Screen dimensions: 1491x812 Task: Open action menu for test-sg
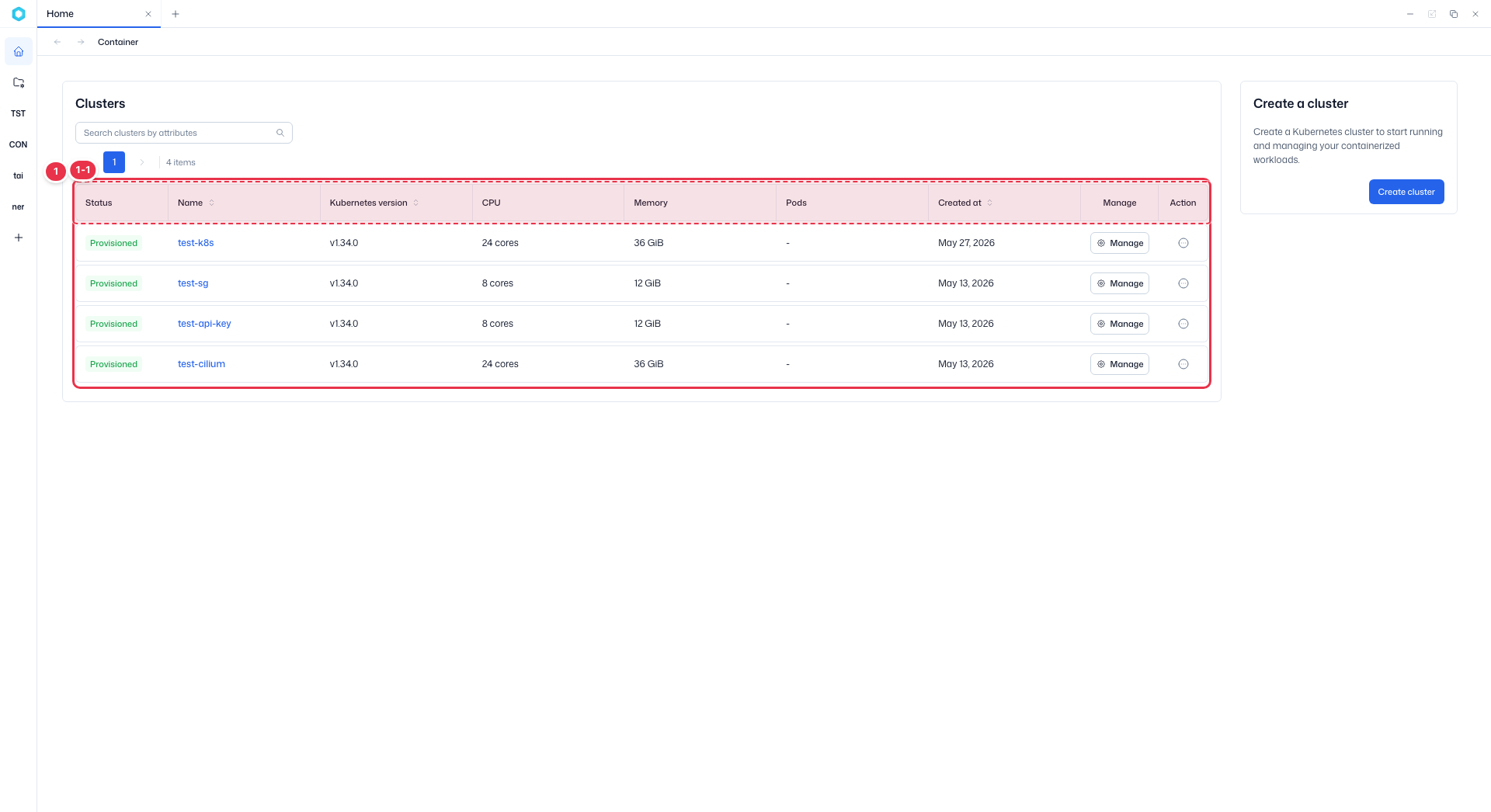1183,283
